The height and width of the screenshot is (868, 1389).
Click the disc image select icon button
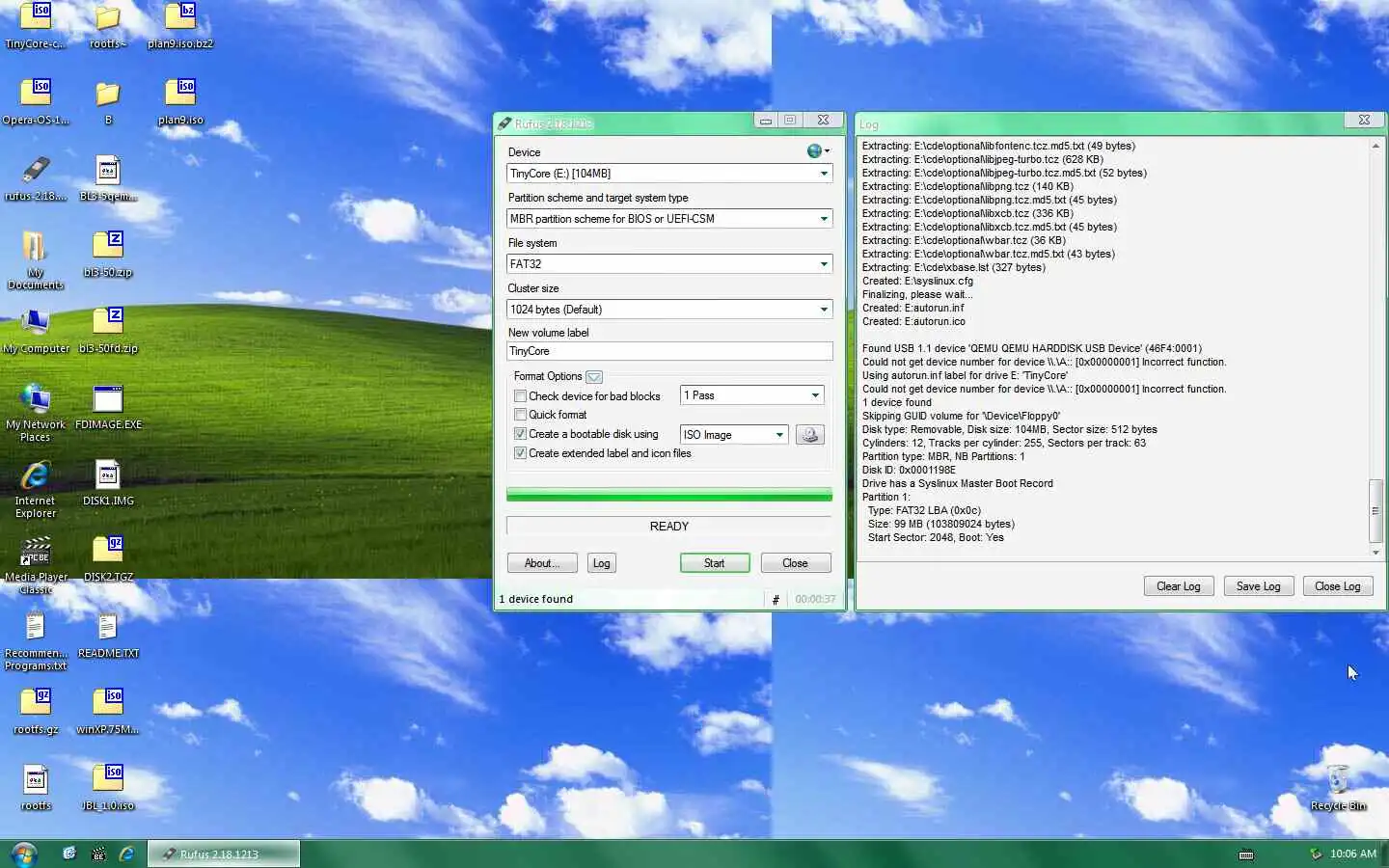click(810, 435)
